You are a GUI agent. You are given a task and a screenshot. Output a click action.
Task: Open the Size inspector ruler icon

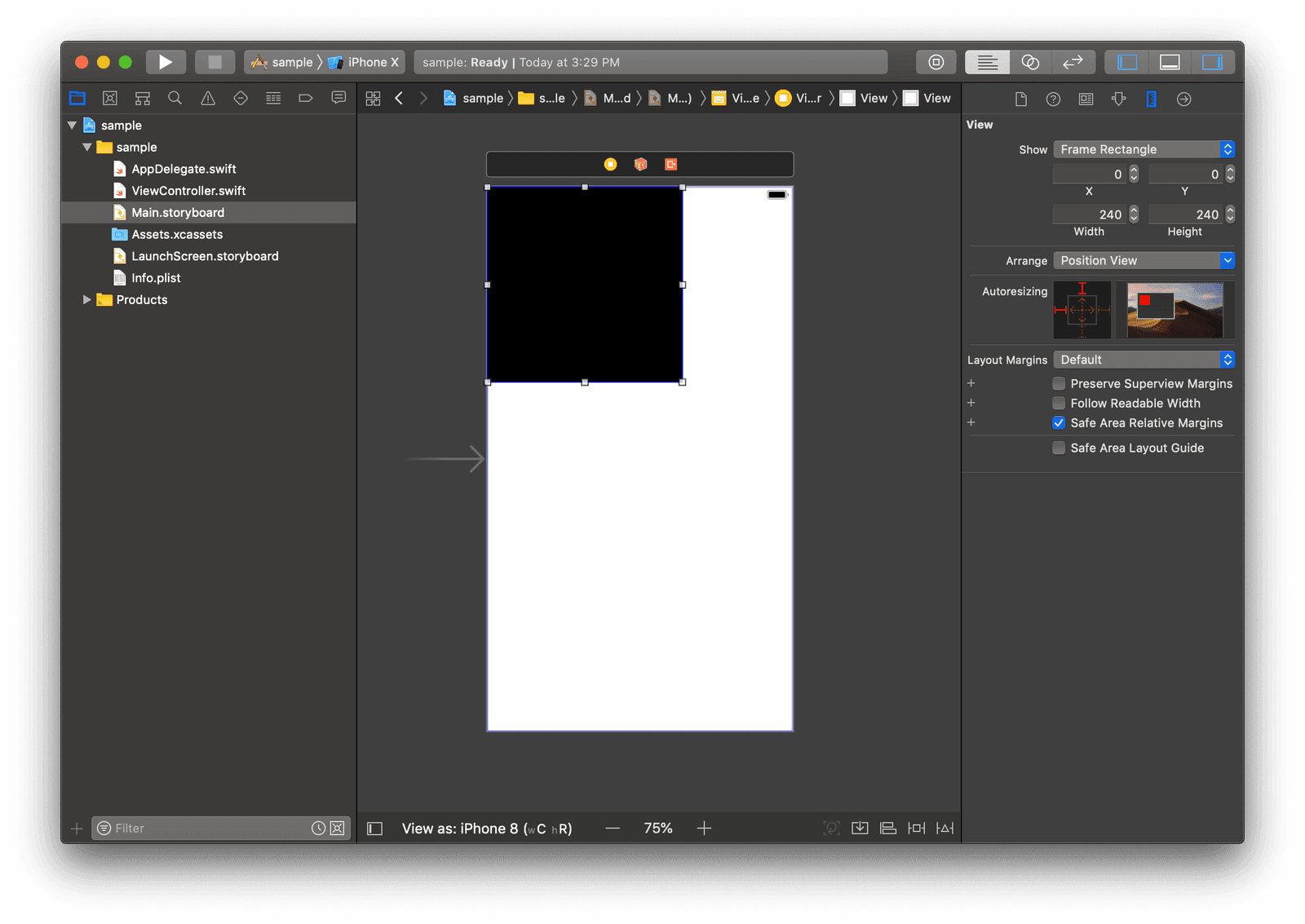1151,99
